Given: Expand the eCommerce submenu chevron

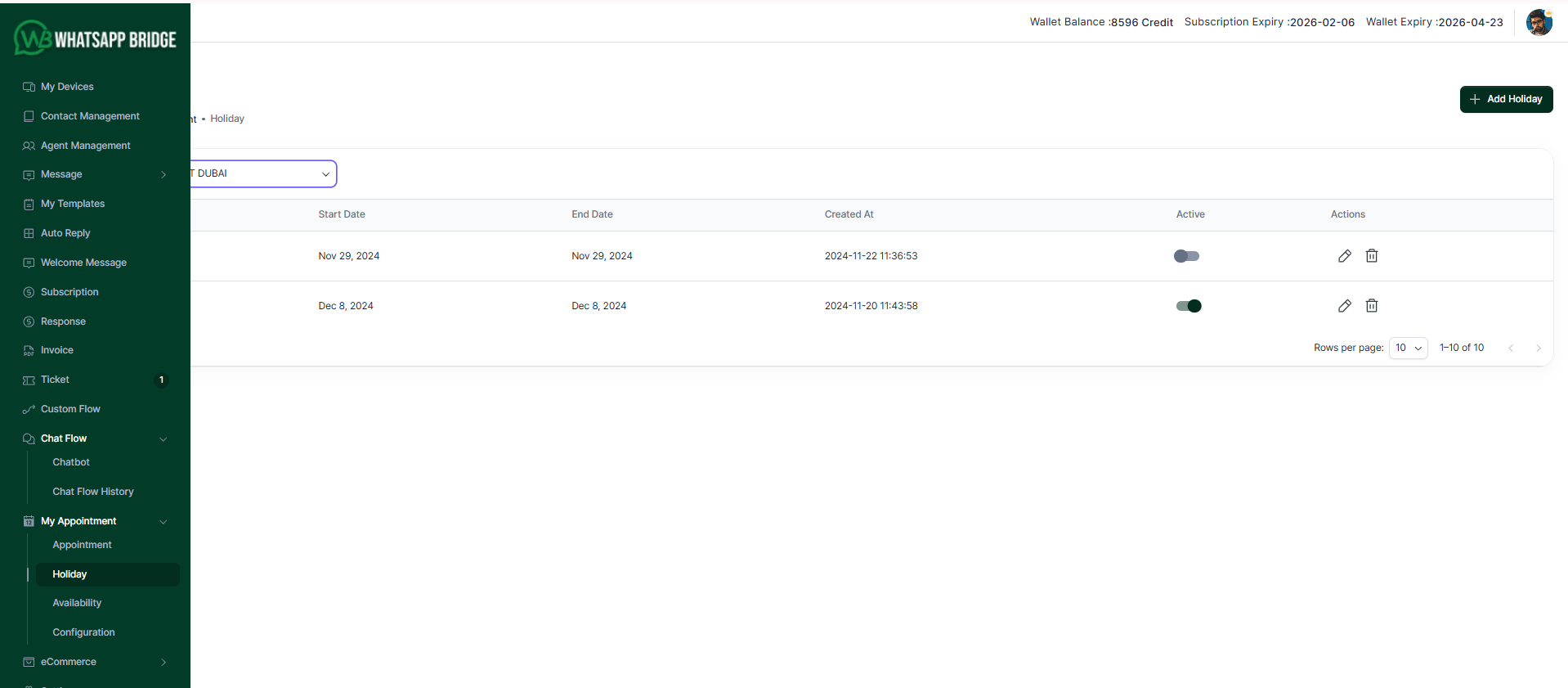Looking at the screenshot, I should click(x=164, y=662).
